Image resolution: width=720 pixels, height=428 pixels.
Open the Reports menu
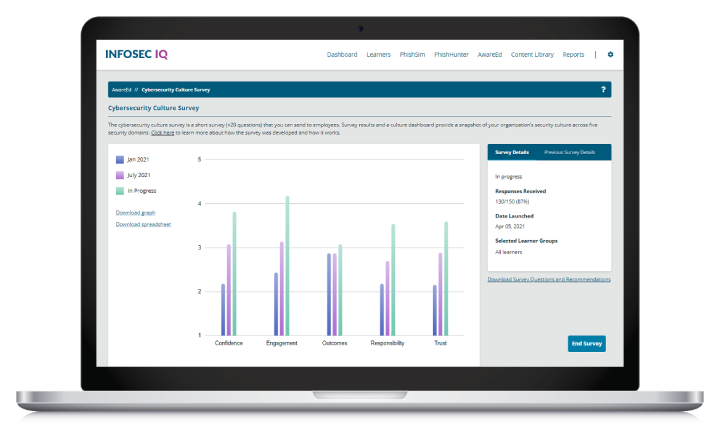coord(573,54)
